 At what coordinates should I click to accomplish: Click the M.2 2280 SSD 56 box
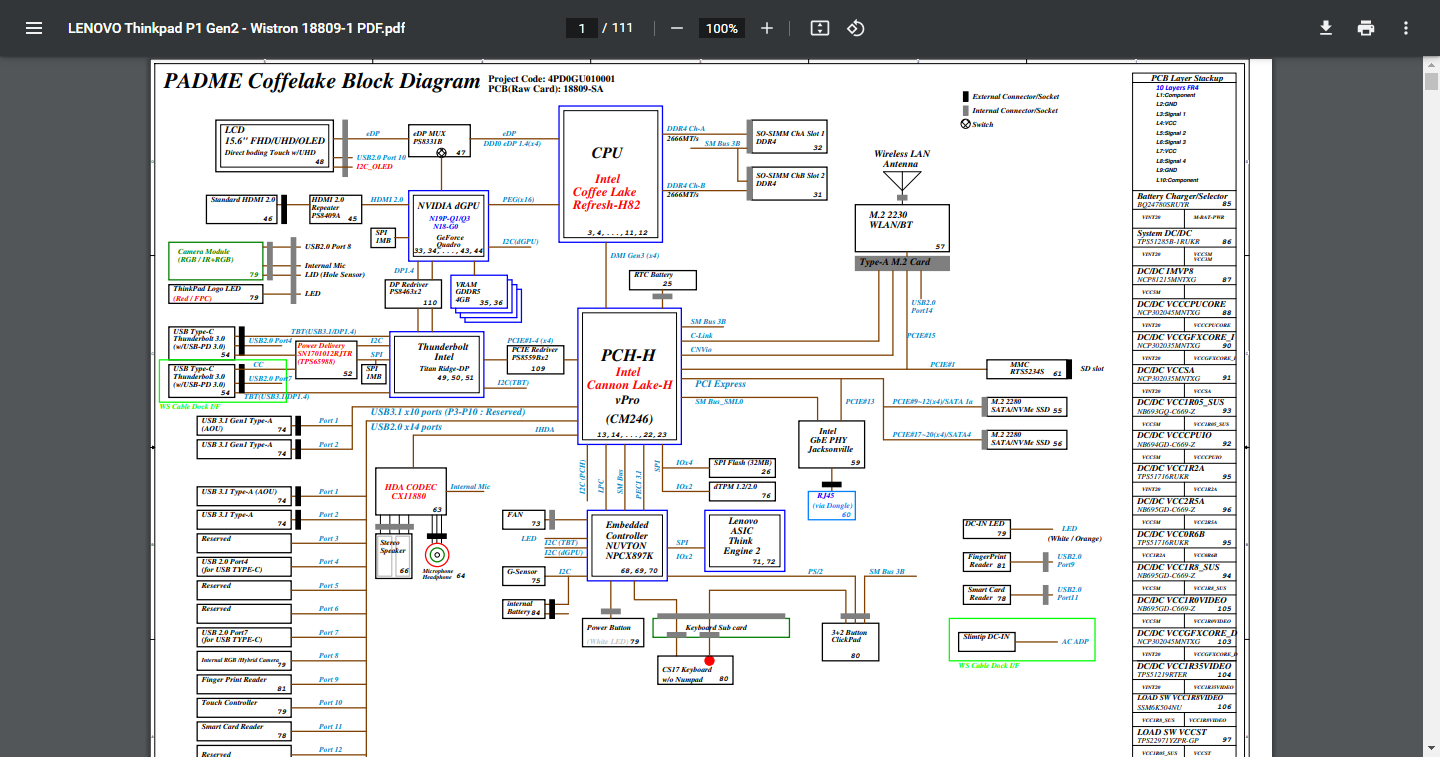pos(1027,438)
